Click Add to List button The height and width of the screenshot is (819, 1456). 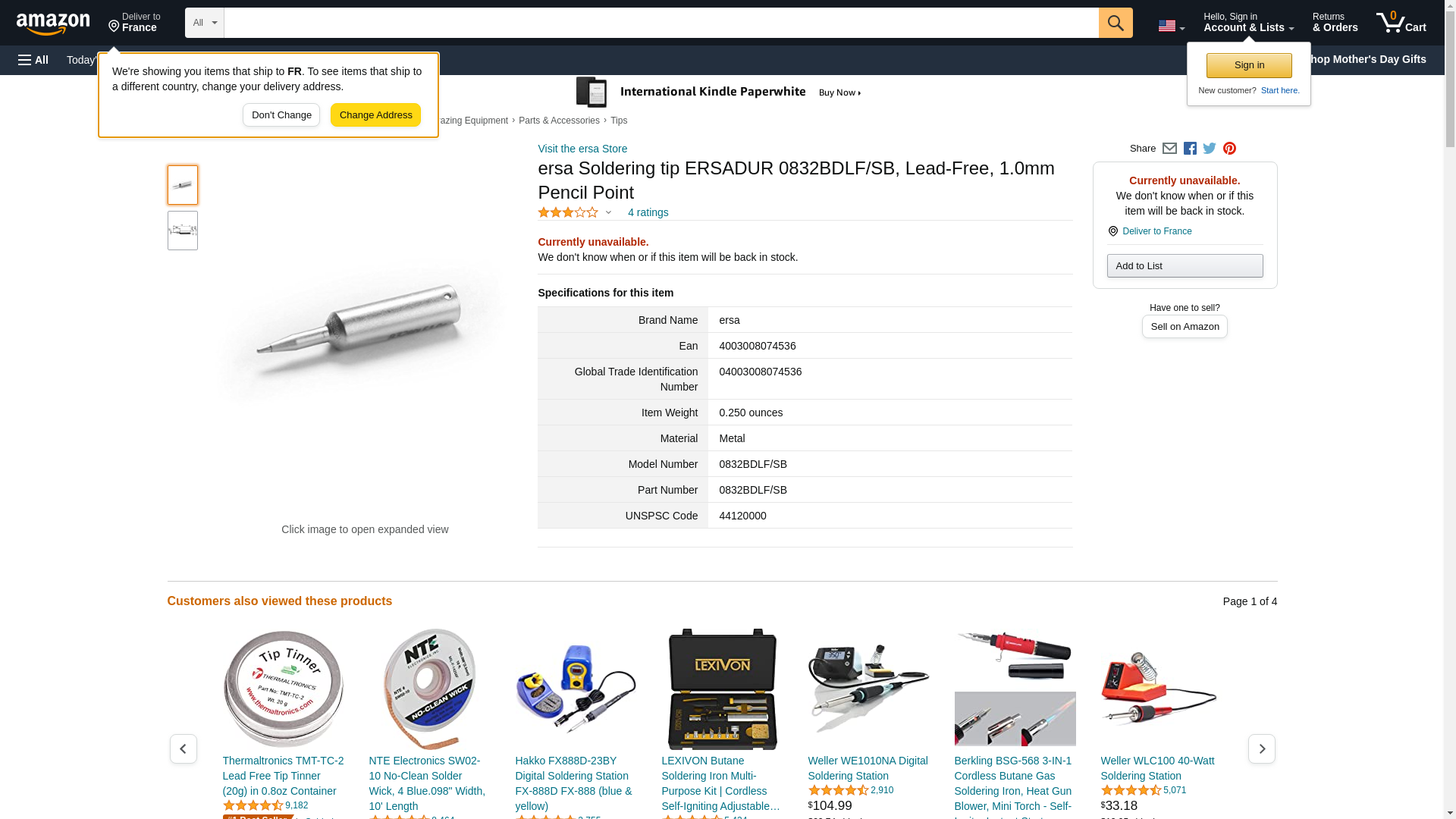(x=1185, y=265)
